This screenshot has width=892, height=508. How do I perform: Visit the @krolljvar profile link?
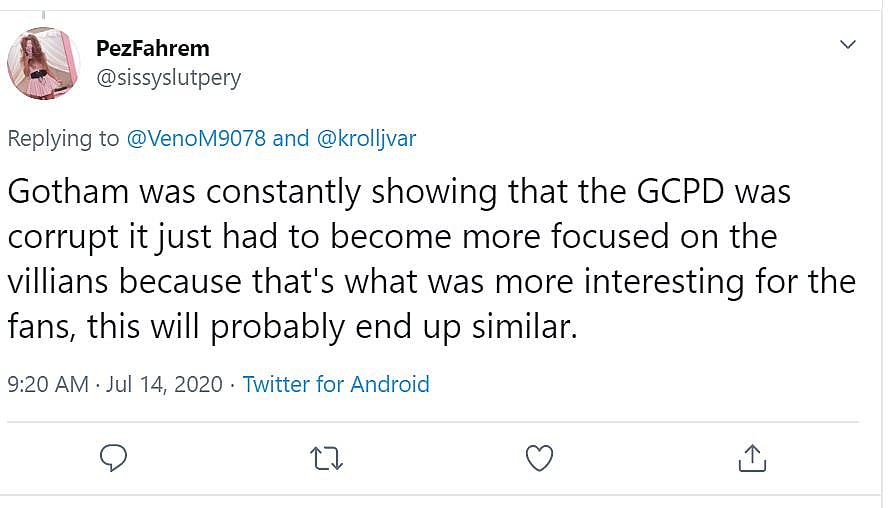click(366, 139)
